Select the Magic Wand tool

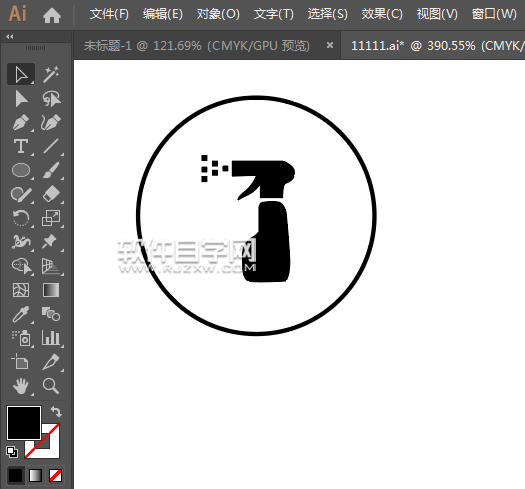(51, 74)
